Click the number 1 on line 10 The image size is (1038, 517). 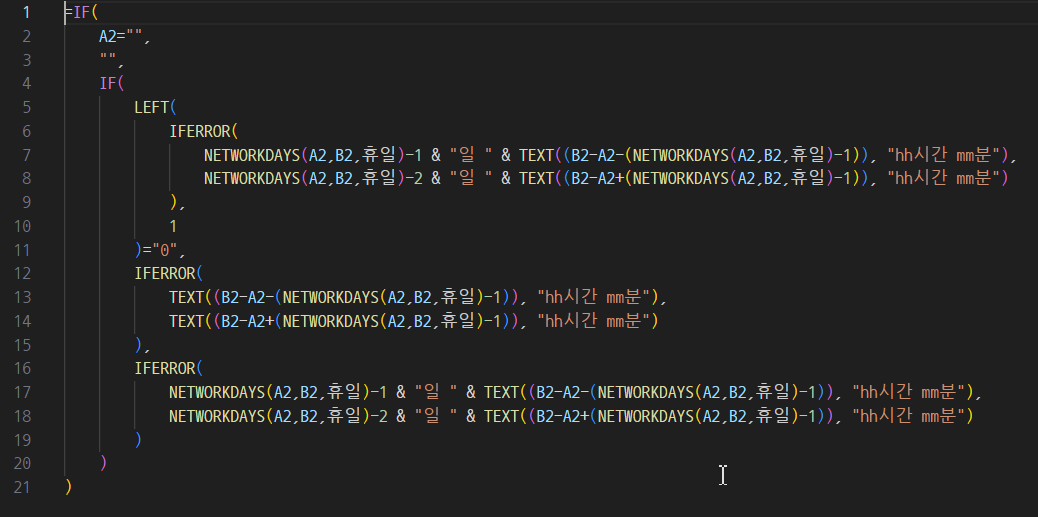pyautogui.click(x=173, y=226)
